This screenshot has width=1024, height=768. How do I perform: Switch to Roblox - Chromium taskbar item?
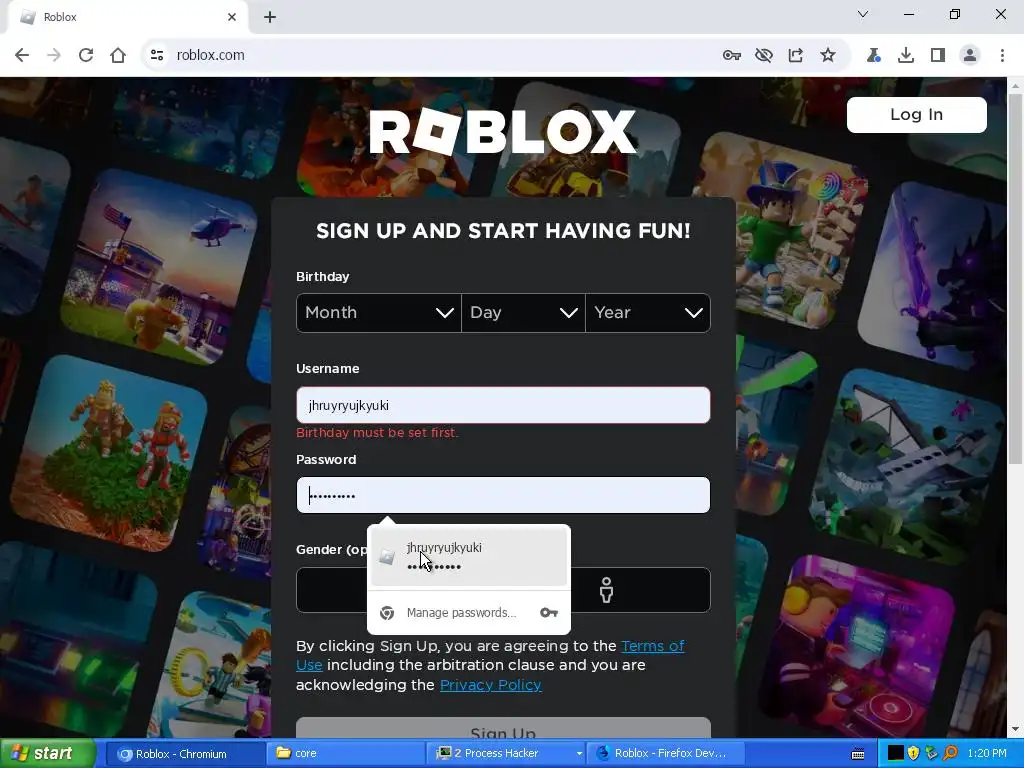(184, 754)
